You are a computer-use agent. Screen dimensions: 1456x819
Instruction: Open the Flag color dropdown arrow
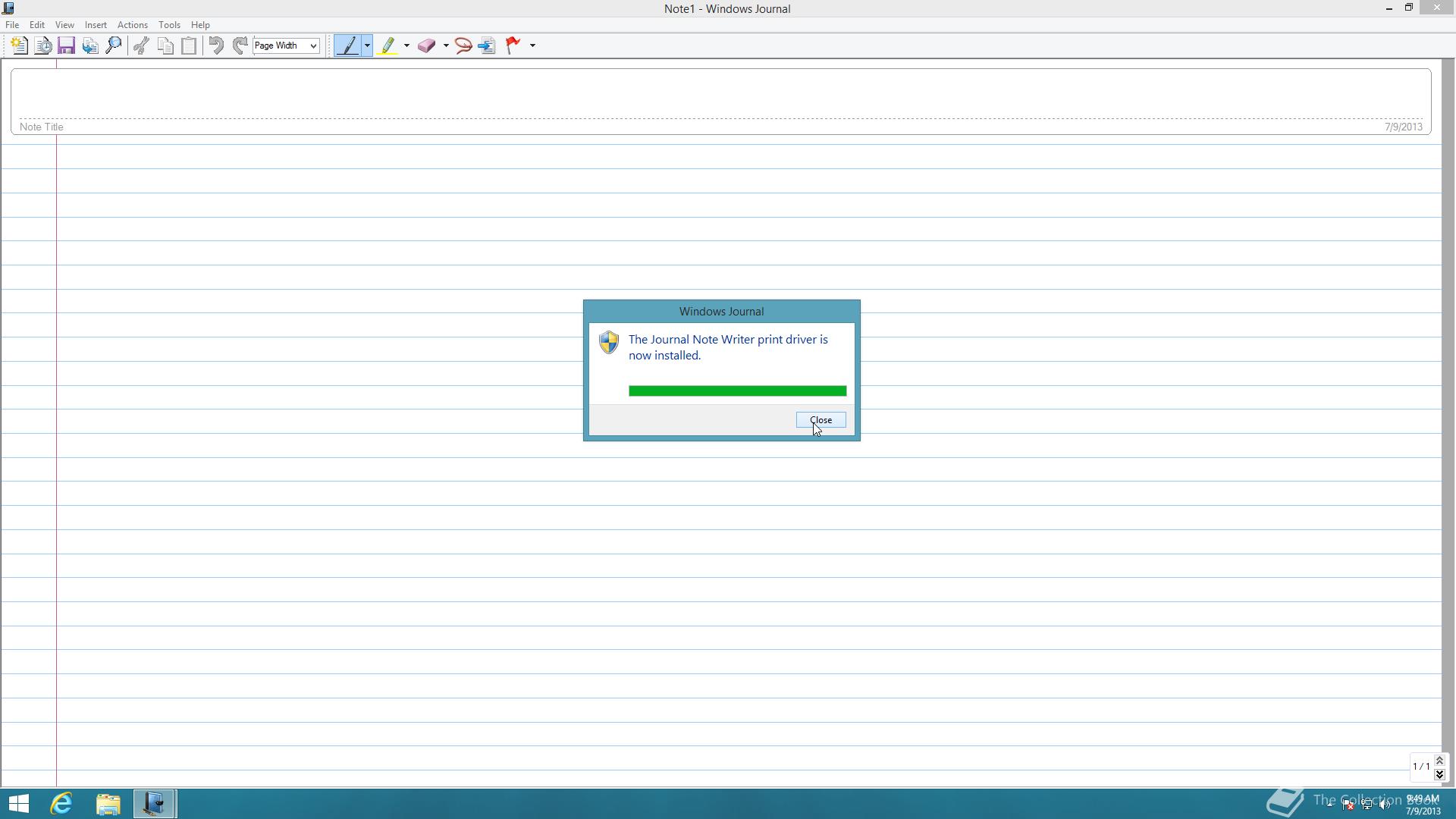[x=532, y=45]
